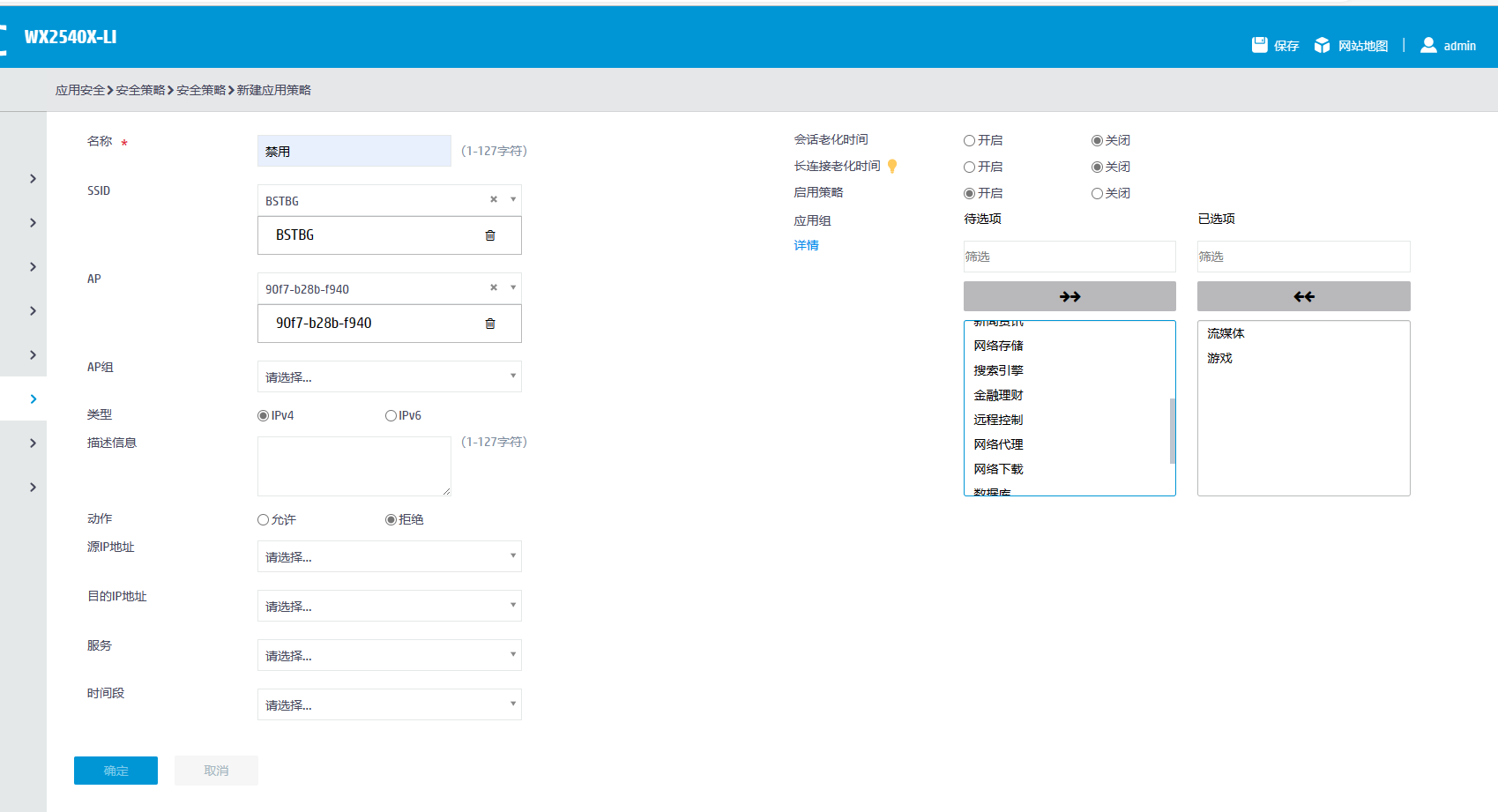Screen dimensions: 1498x812
Task: Set action to 允许
Action: click(263, 520)
